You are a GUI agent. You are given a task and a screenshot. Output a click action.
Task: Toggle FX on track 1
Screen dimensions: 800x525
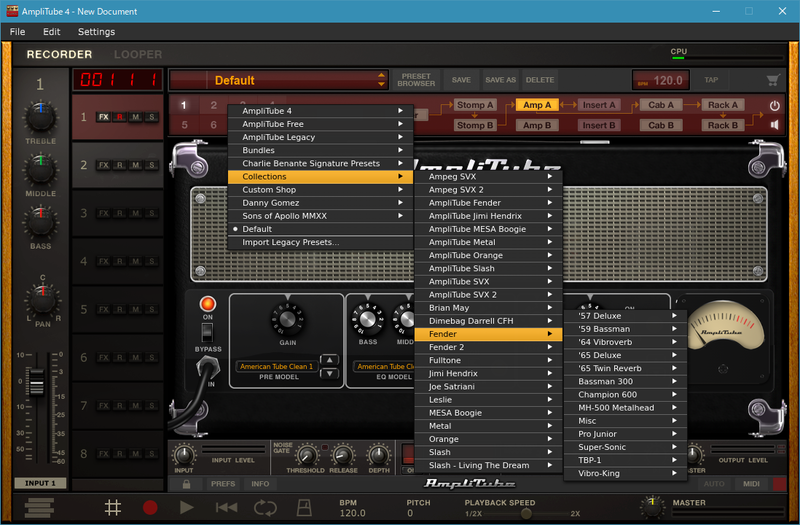(x=104, y=117)
